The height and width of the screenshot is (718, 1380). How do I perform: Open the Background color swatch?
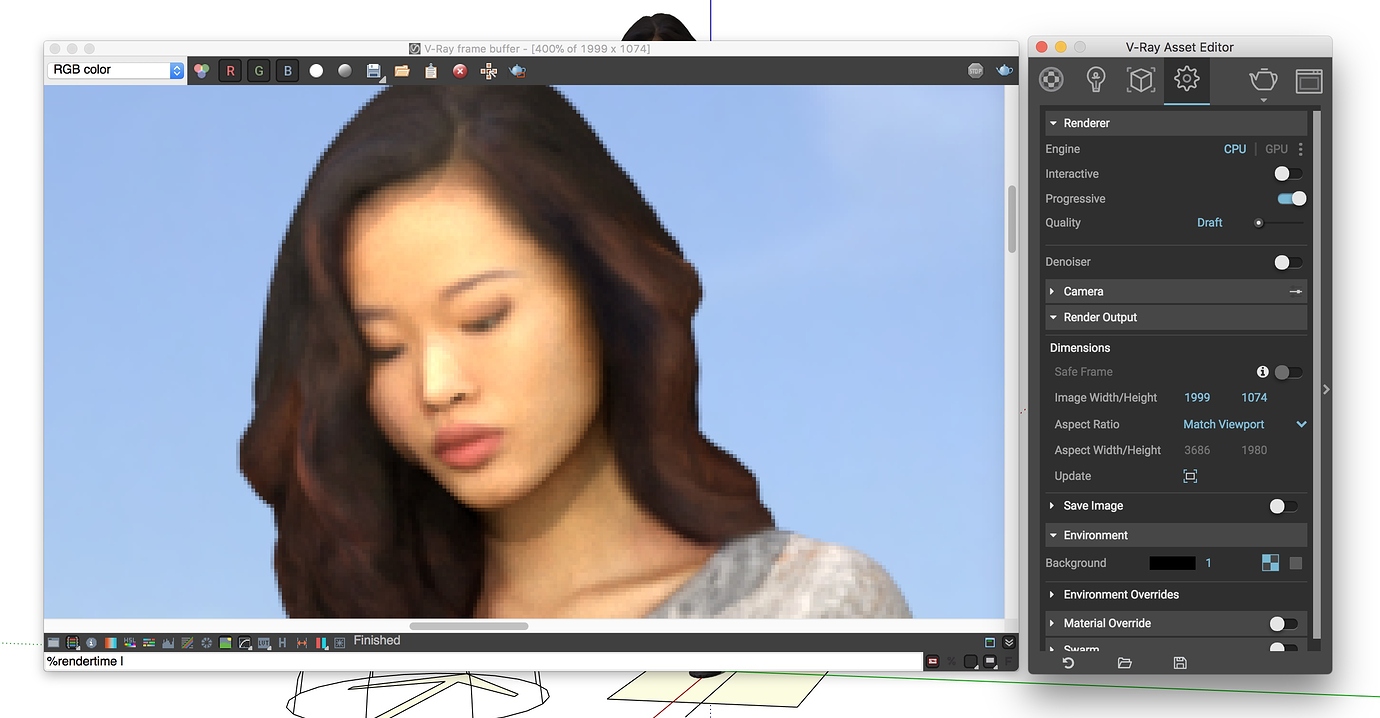[x=1171, y=562]
